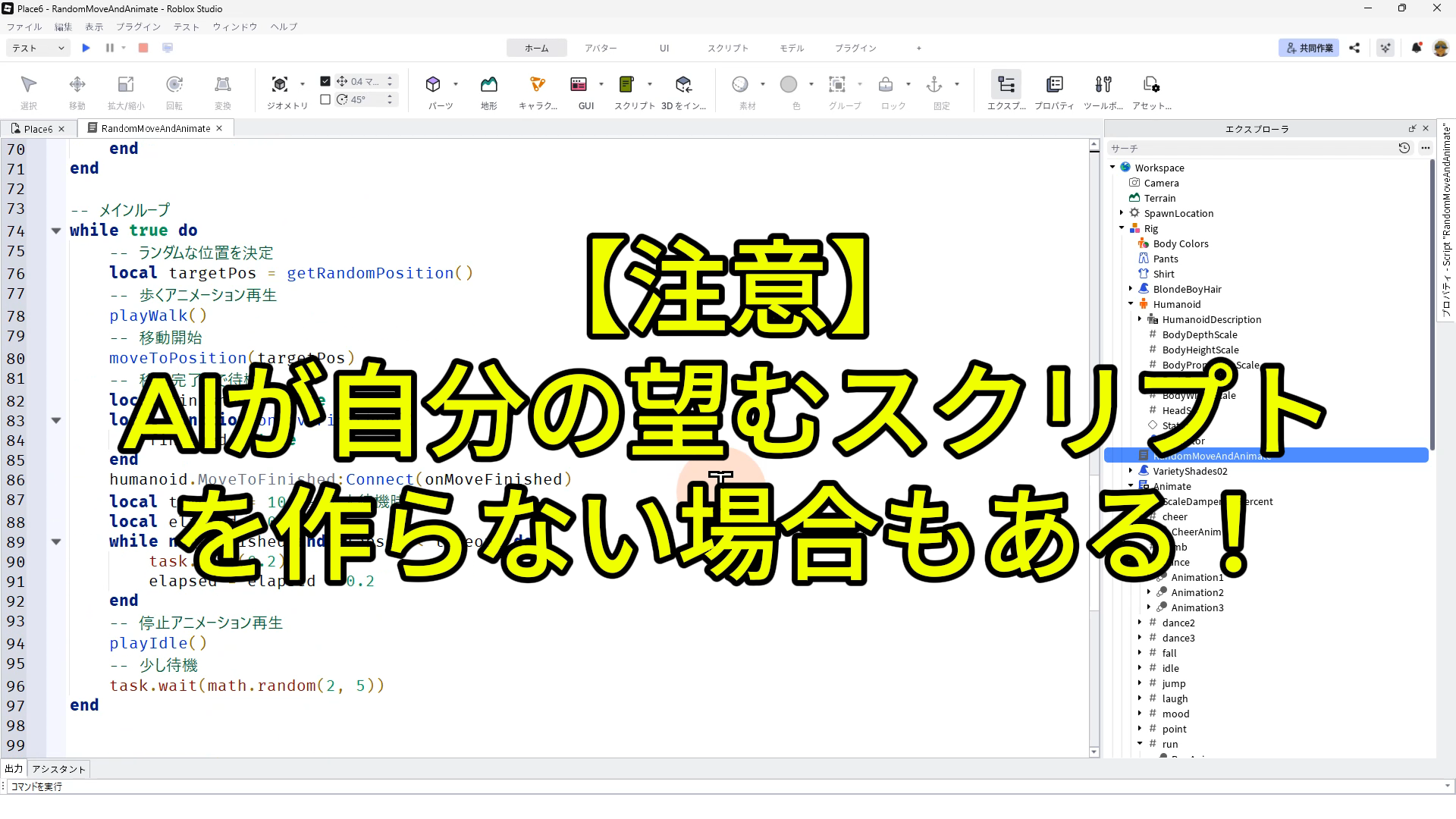Select the Move tool icon
Viewport: 1456px width, 819px height.
(x=77, y=84)
